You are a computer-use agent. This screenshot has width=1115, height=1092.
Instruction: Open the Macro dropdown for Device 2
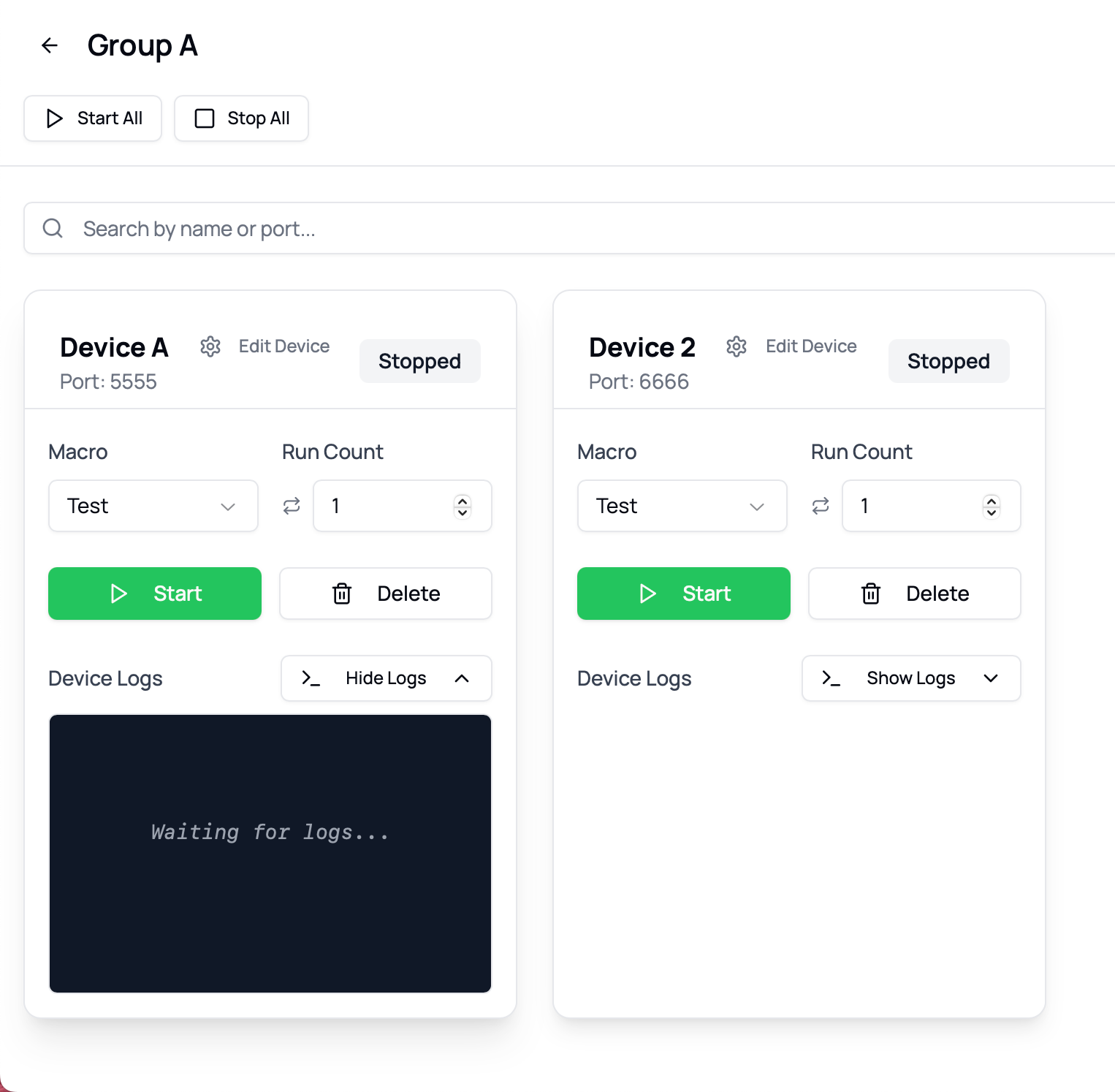[682, 506]
